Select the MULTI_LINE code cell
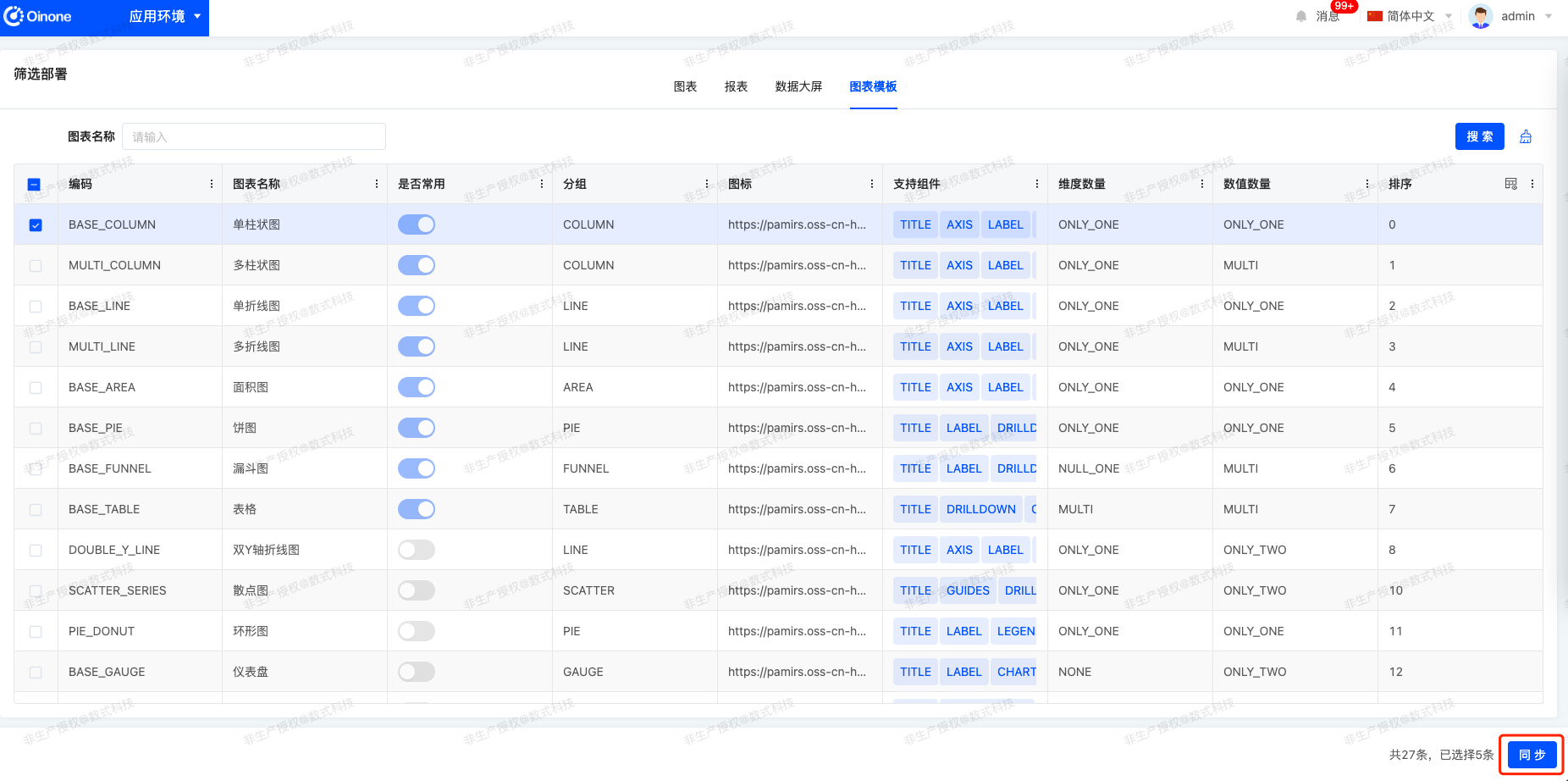Image resolution: width=1568 pixels, height=781 pixels. coord(102,346)
